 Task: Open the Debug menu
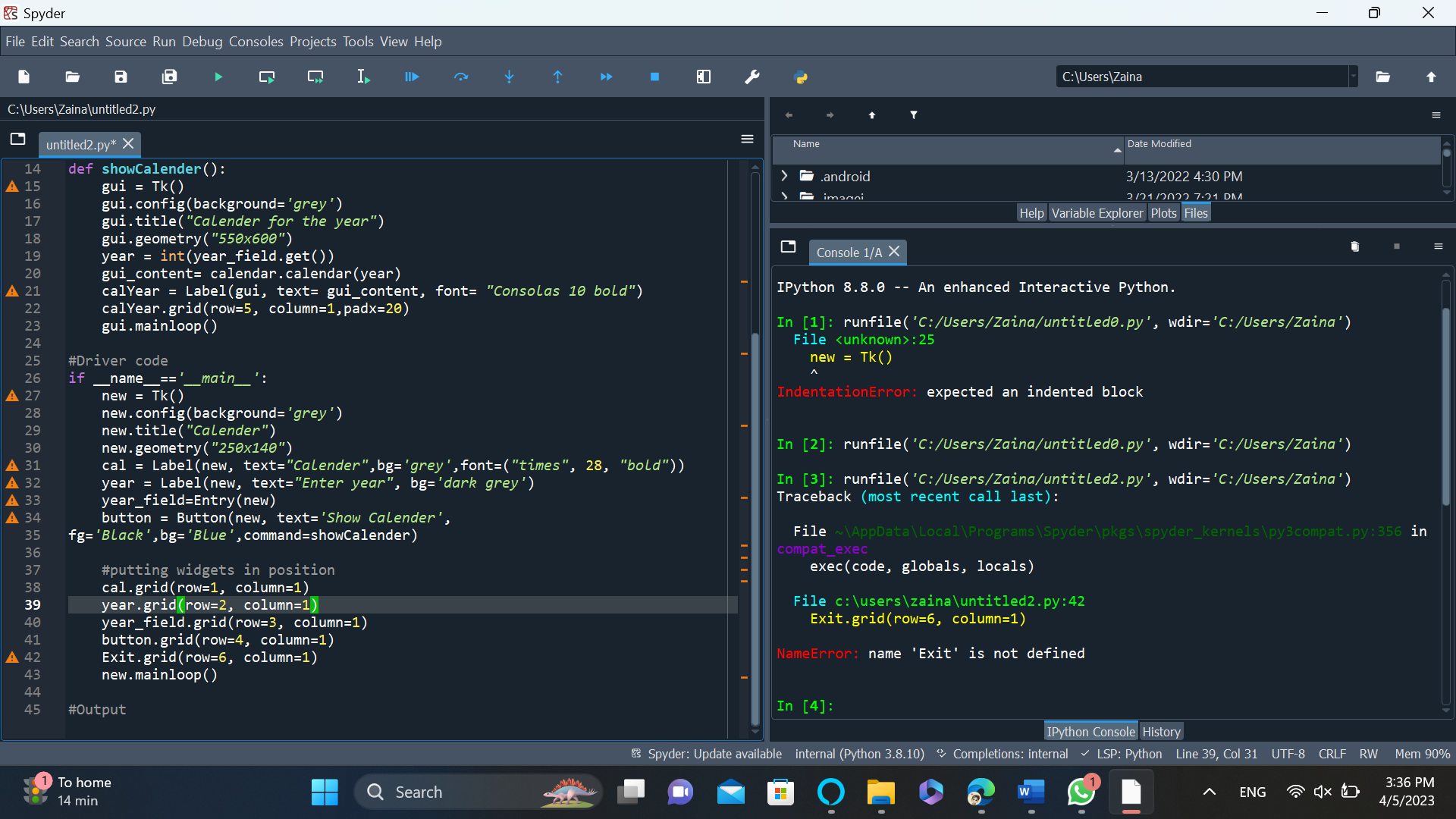coord(202,42)
